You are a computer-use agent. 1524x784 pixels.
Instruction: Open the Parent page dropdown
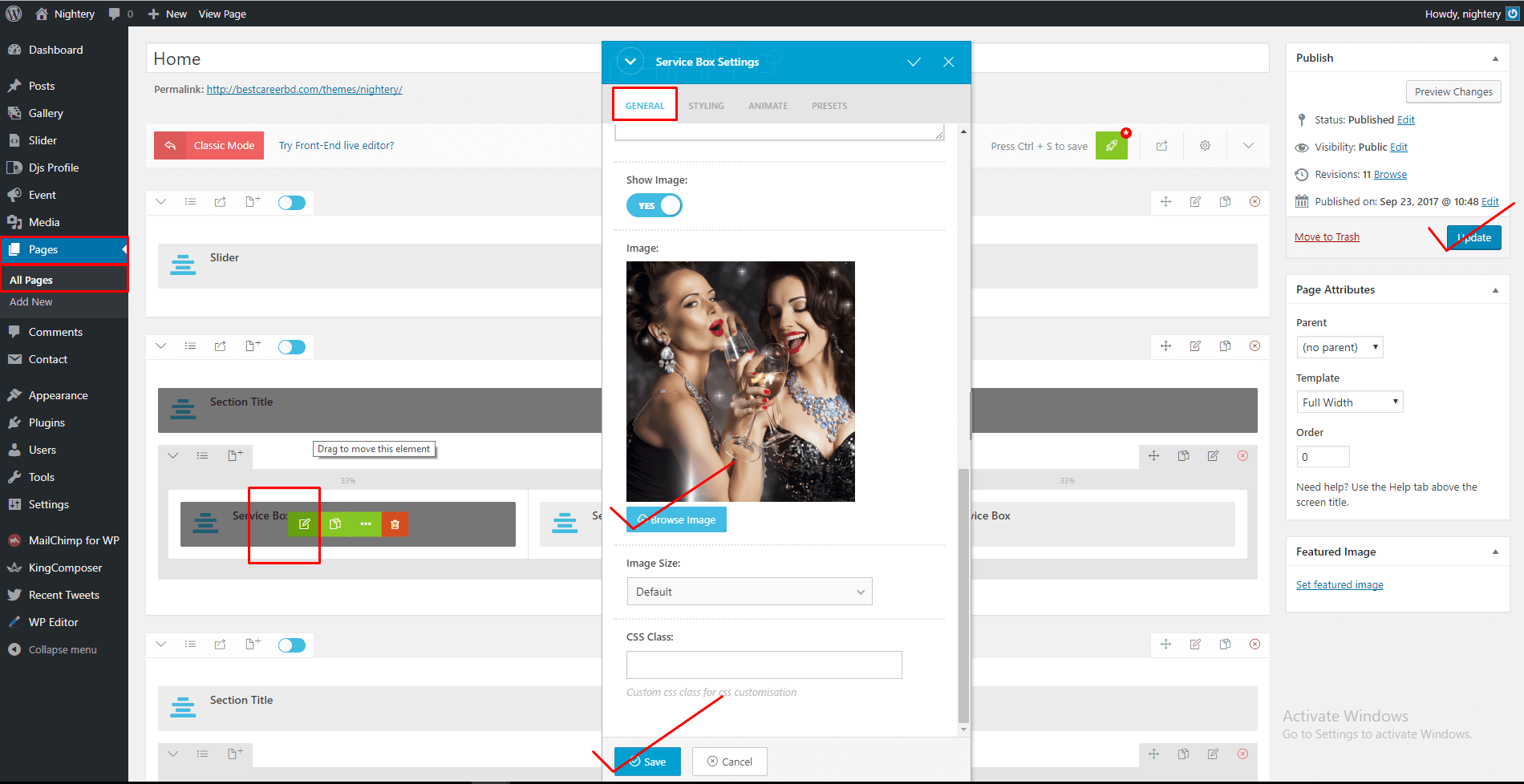(1339, 347)
